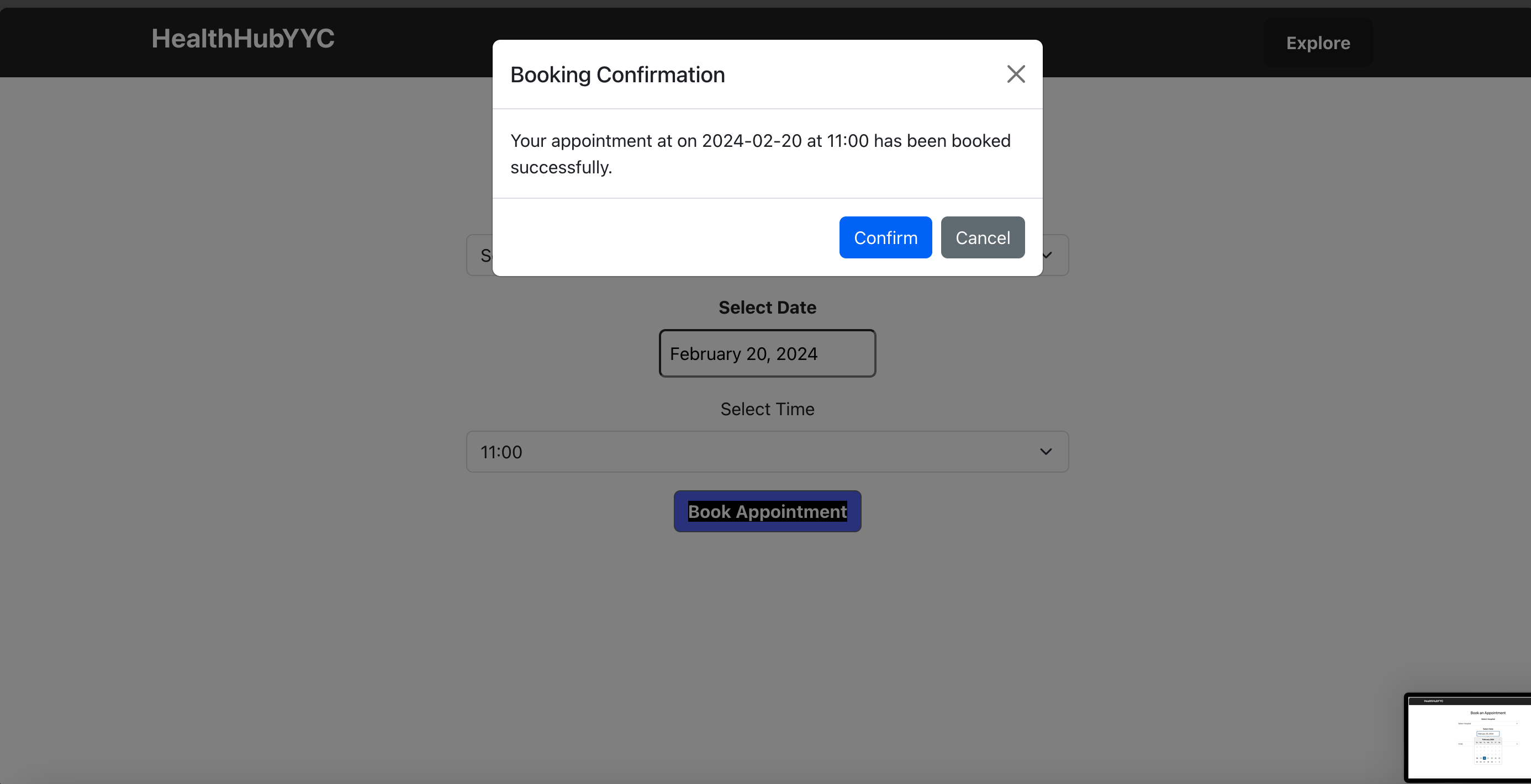Image resolution: width=1531 pixels, height=784 pixels.
Task: Click the Select Date label
Action: pyautogui.click(x=767, y=308)
